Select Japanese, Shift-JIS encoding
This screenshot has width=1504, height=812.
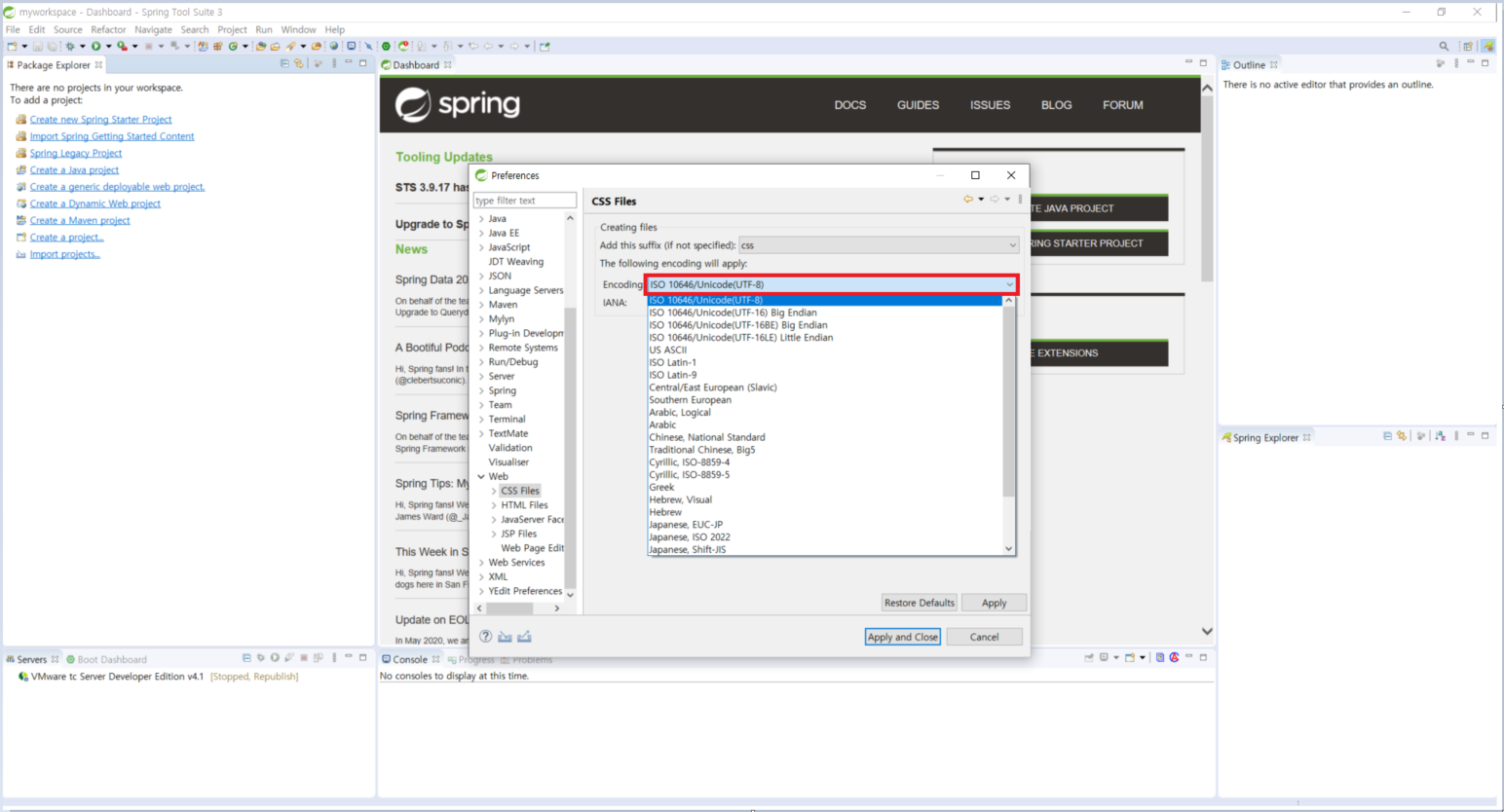pyautogui.click(x=688, y=549)
